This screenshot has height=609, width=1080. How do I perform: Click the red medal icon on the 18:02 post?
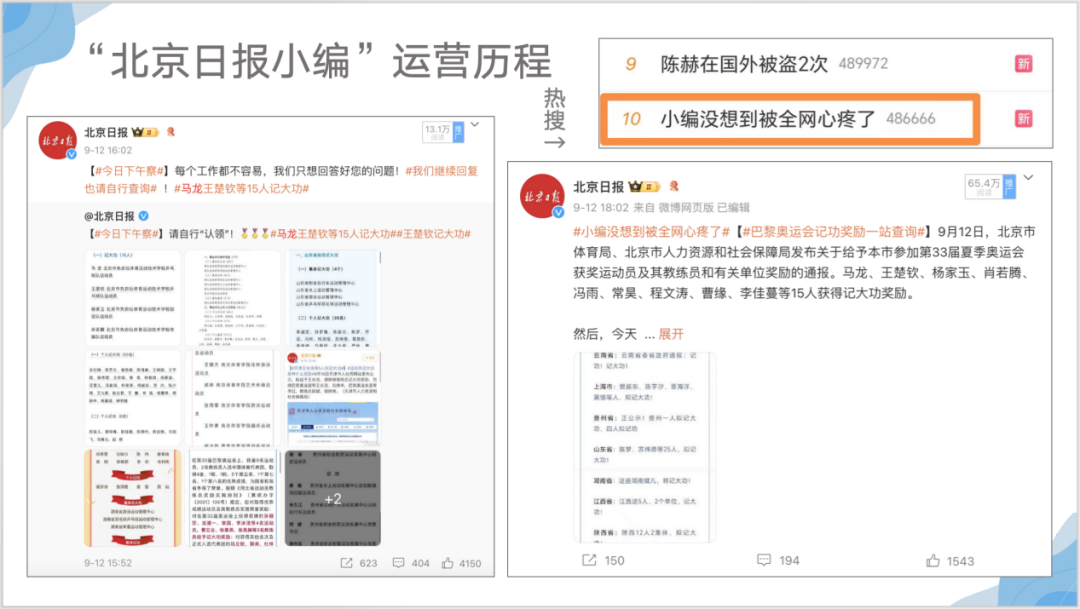(x=674, y=186)
